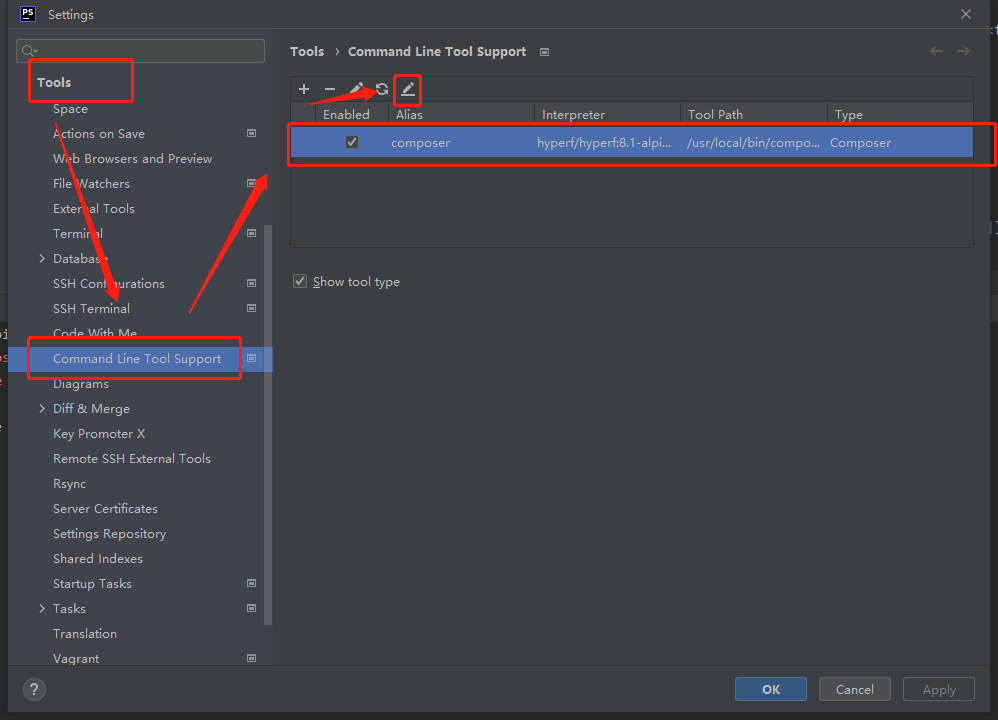Add a new command line tool
998x720 pixels.
(304, 89)
